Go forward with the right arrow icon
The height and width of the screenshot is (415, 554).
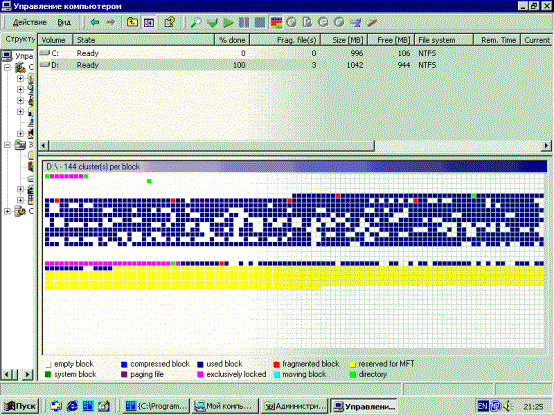[111, 23]
